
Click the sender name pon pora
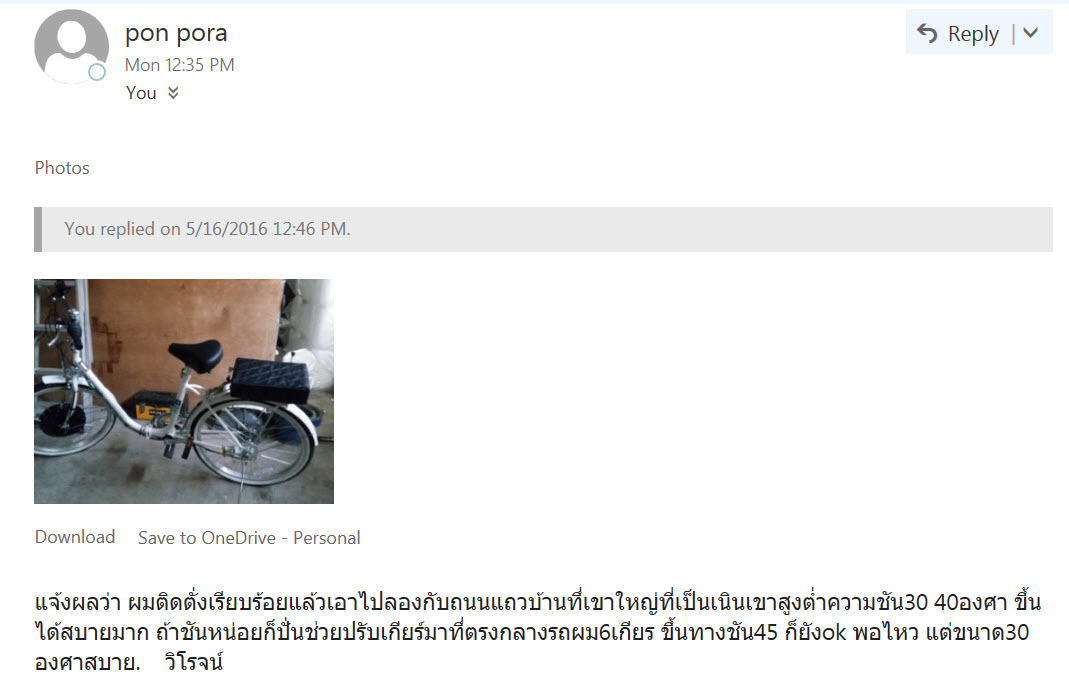pos(176,33)
